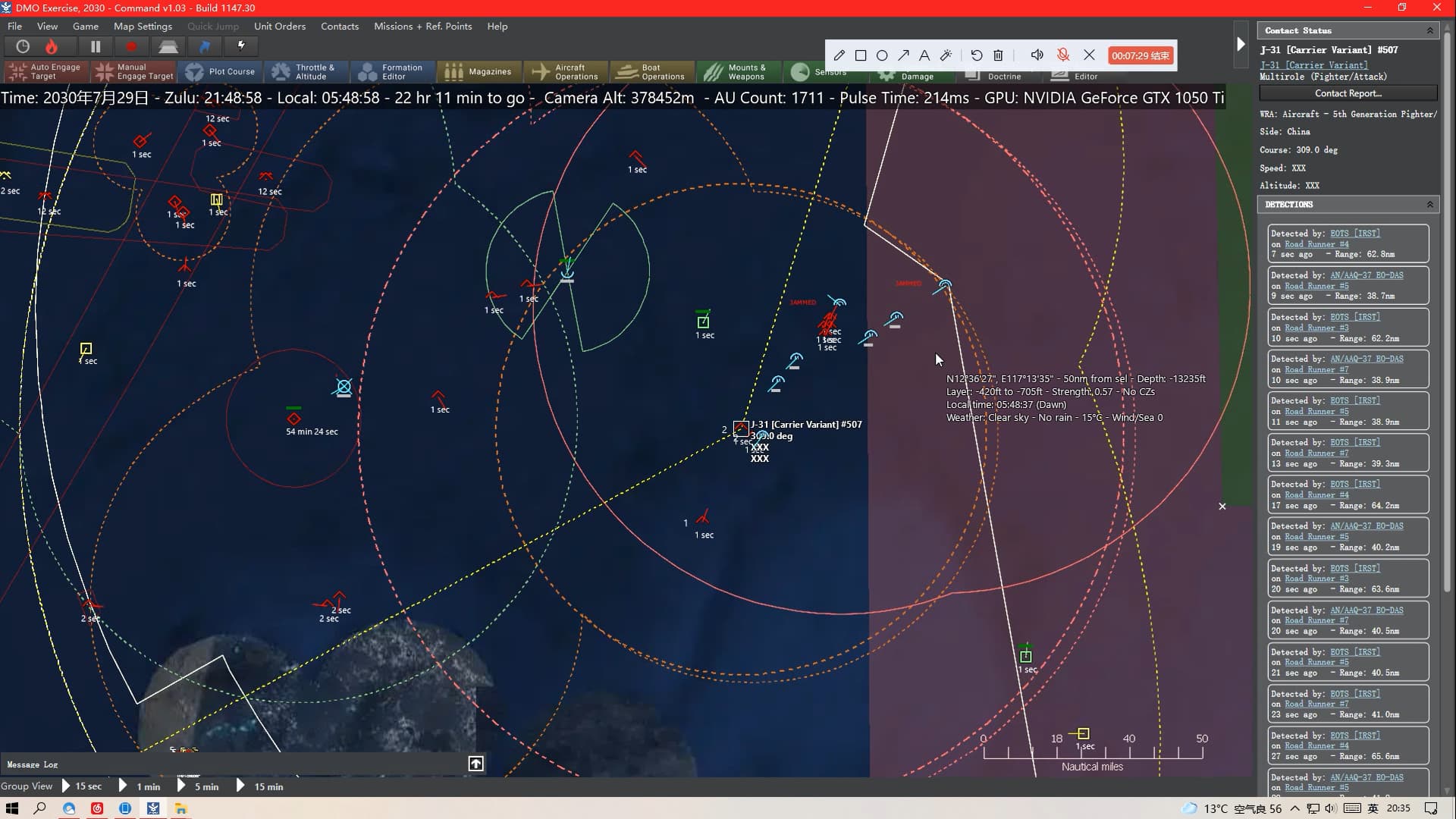Set time compression to 15 sec
The height and width of the screenshot is (819, 1456).
tap(81, 786)
